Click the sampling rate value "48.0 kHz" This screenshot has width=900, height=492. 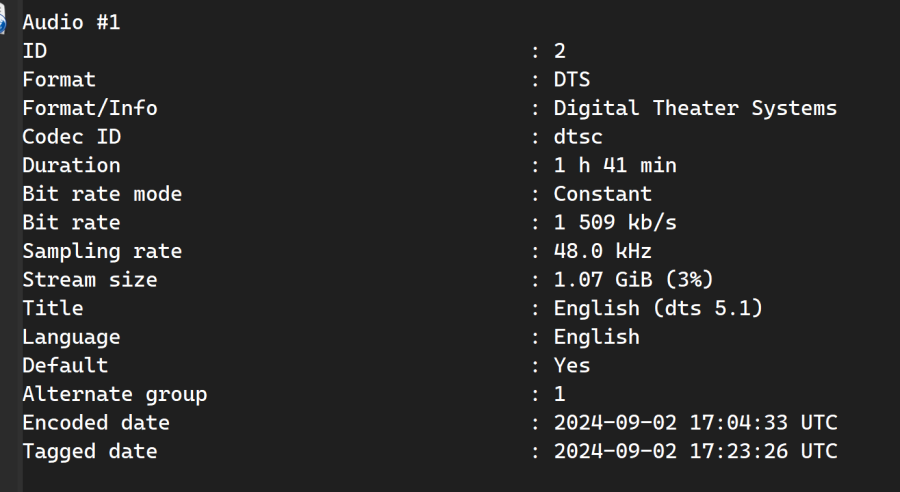[x=602, y=251]
